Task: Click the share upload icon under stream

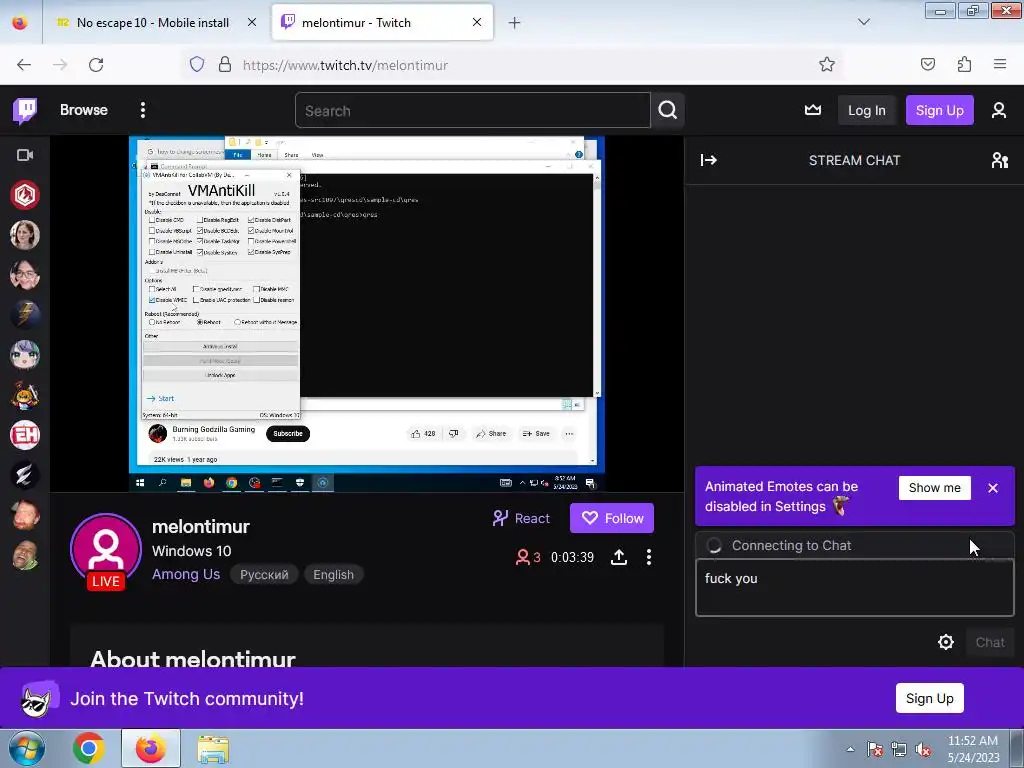Action: point(618,557)
